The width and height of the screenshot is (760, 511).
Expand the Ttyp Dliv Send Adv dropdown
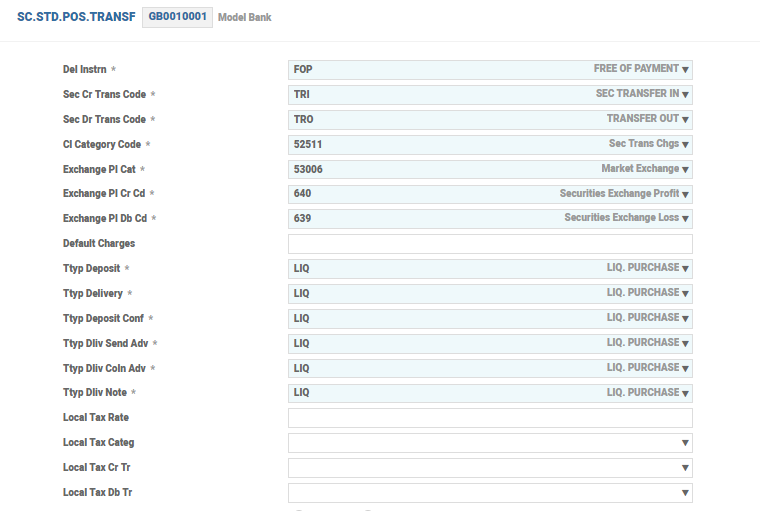[686, 344]
